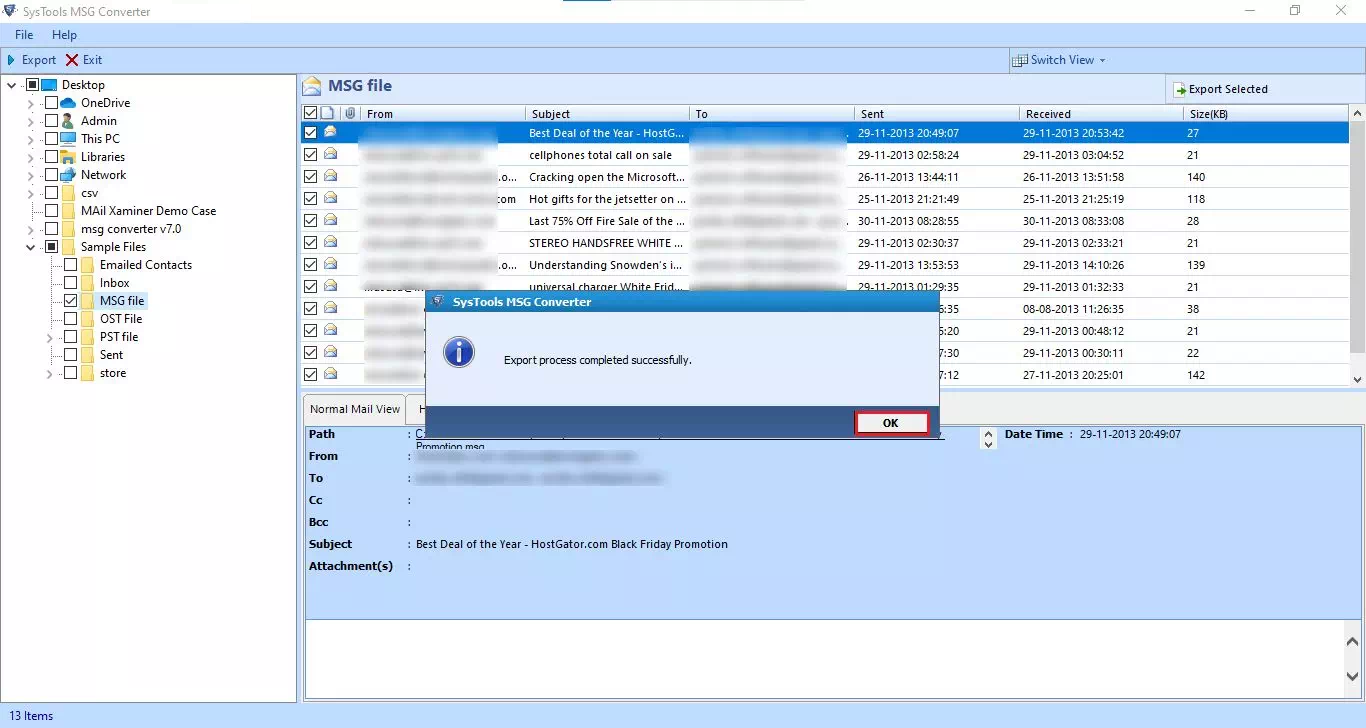Uncheck the Last 75% Off Fire Sale row

310,220
